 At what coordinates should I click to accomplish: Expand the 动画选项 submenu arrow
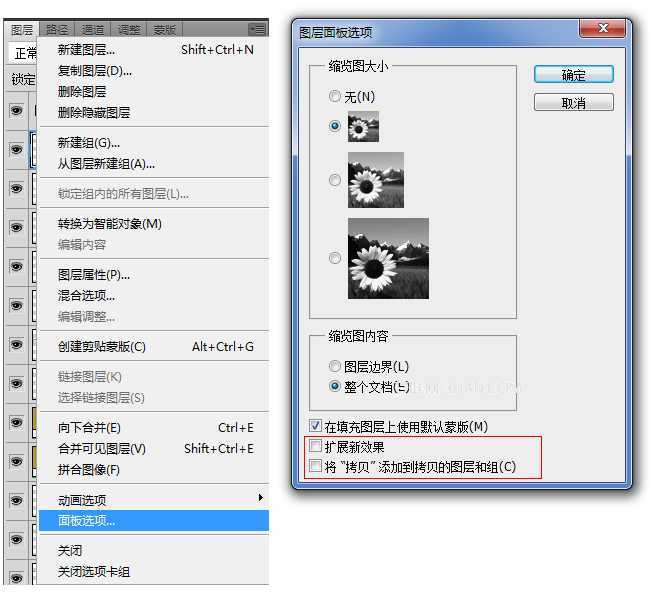(261, 498)
